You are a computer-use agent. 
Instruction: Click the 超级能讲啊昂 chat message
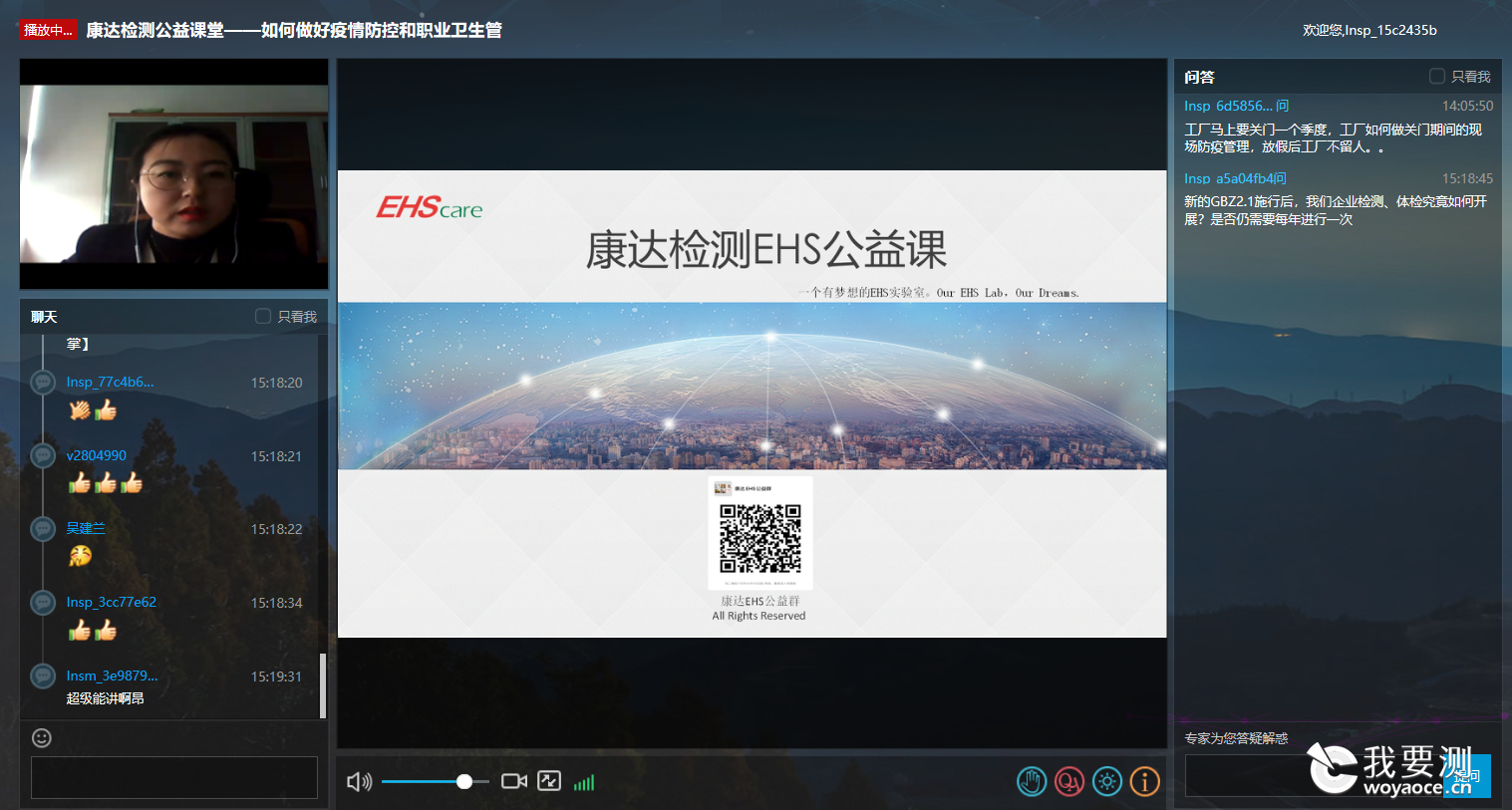[105, 698]
